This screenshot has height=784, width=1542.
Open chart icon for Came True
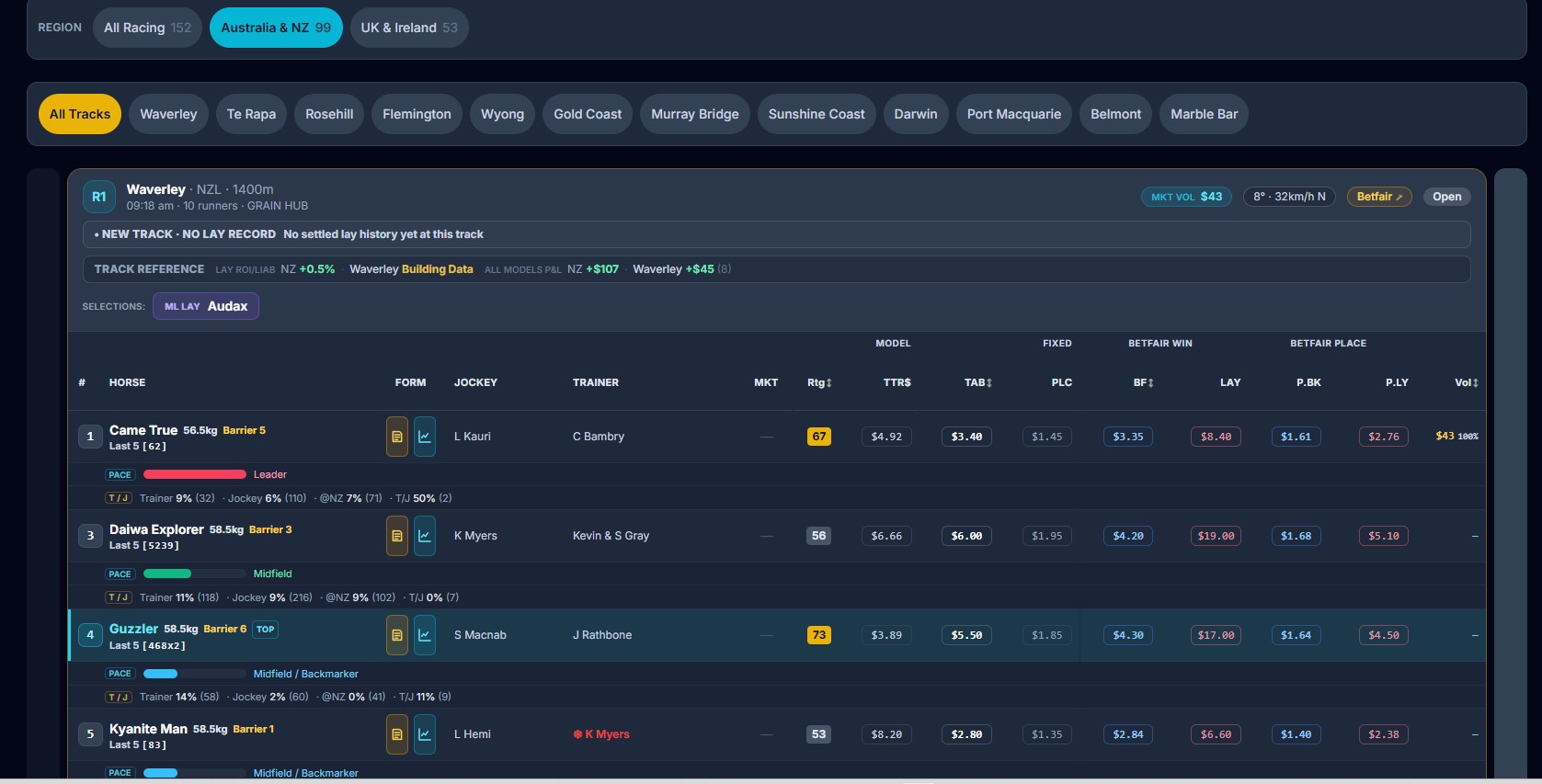pyautogui.click(x=425, y=437)
